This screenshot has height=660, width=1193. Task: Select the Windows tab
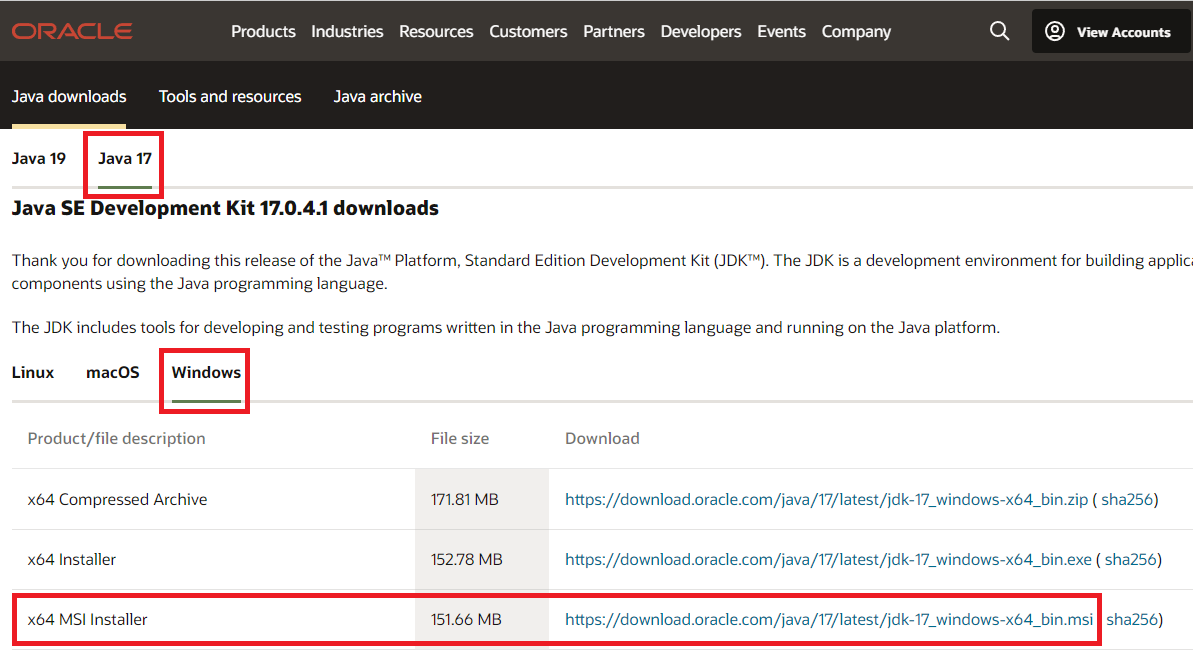[x=206, y=372]
